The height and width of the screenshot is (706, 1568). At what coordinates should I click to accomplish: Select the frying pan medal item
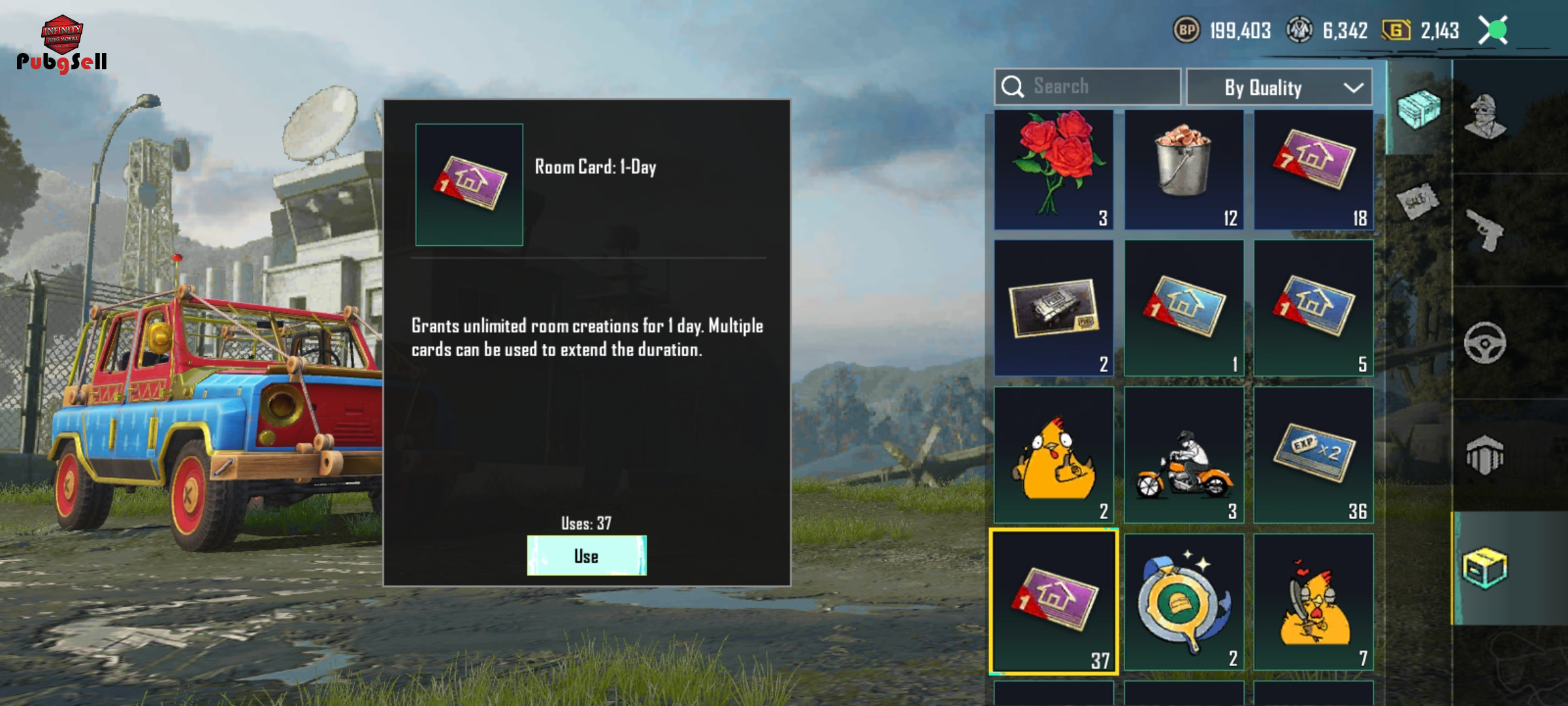(1184, 602)
